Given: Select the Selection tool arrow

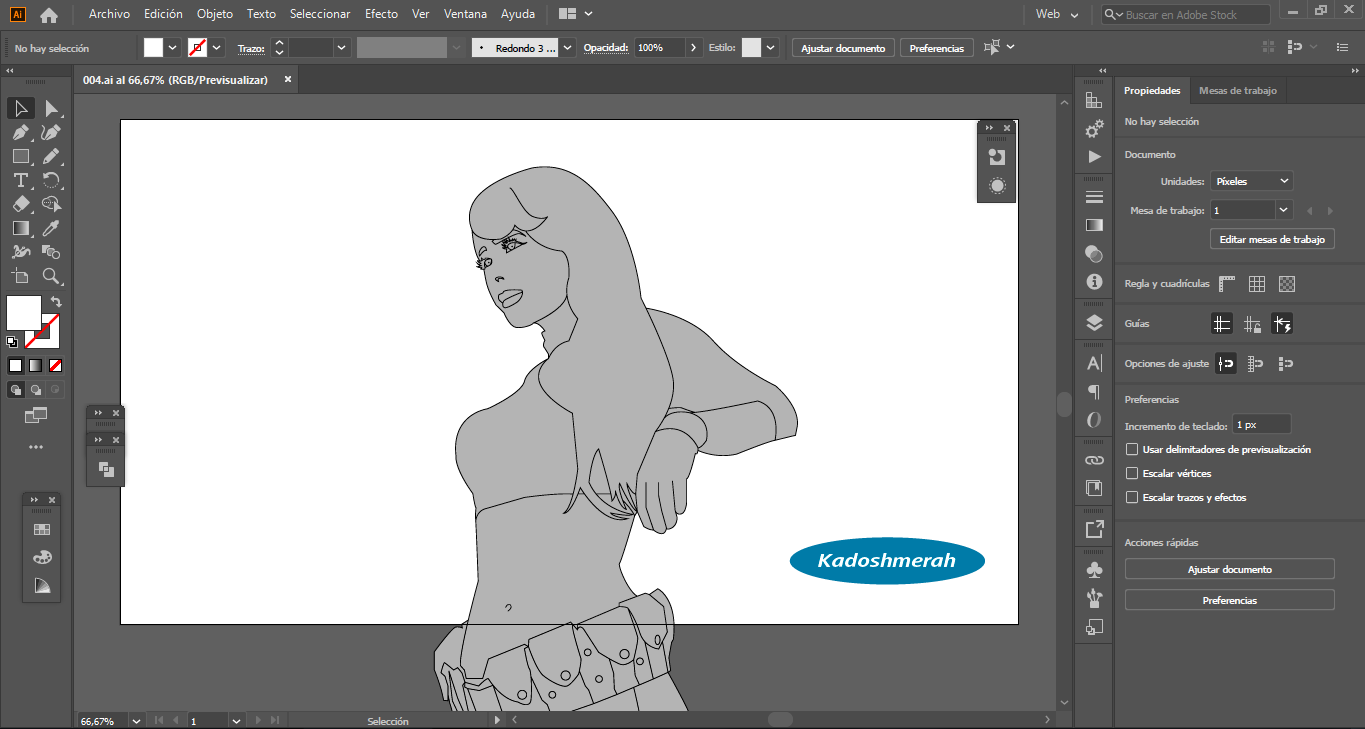Looking at the screenshot, I should (20, 108).
